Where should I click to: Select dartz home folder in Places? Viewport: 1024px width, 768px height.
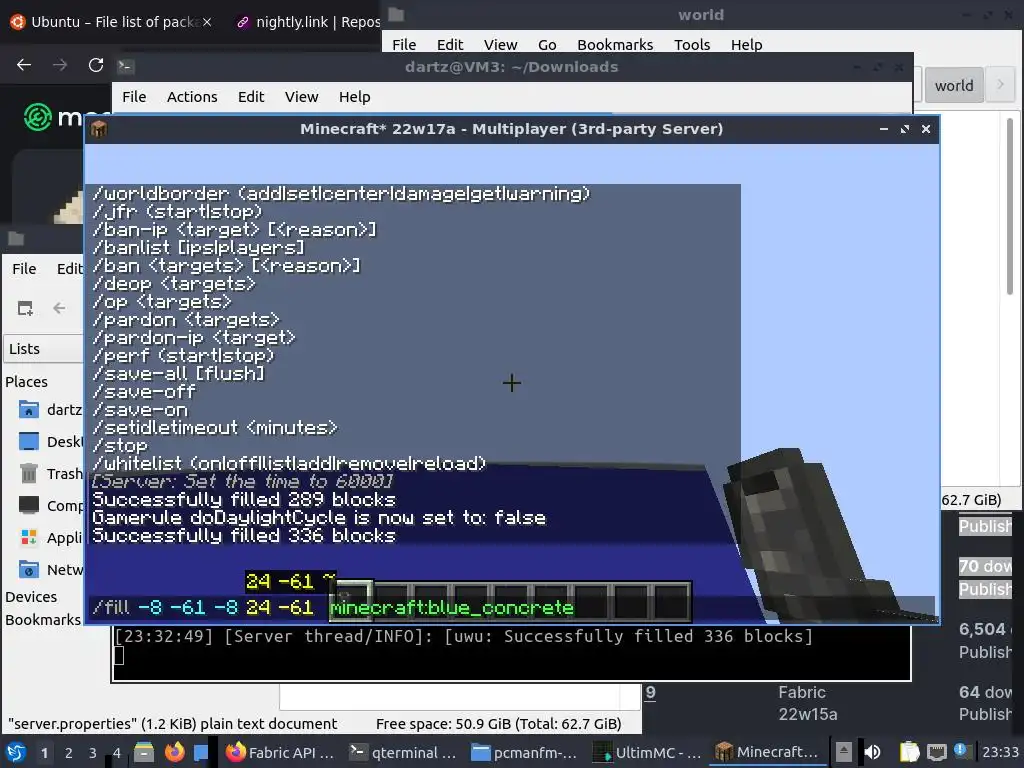click(49, 410)
